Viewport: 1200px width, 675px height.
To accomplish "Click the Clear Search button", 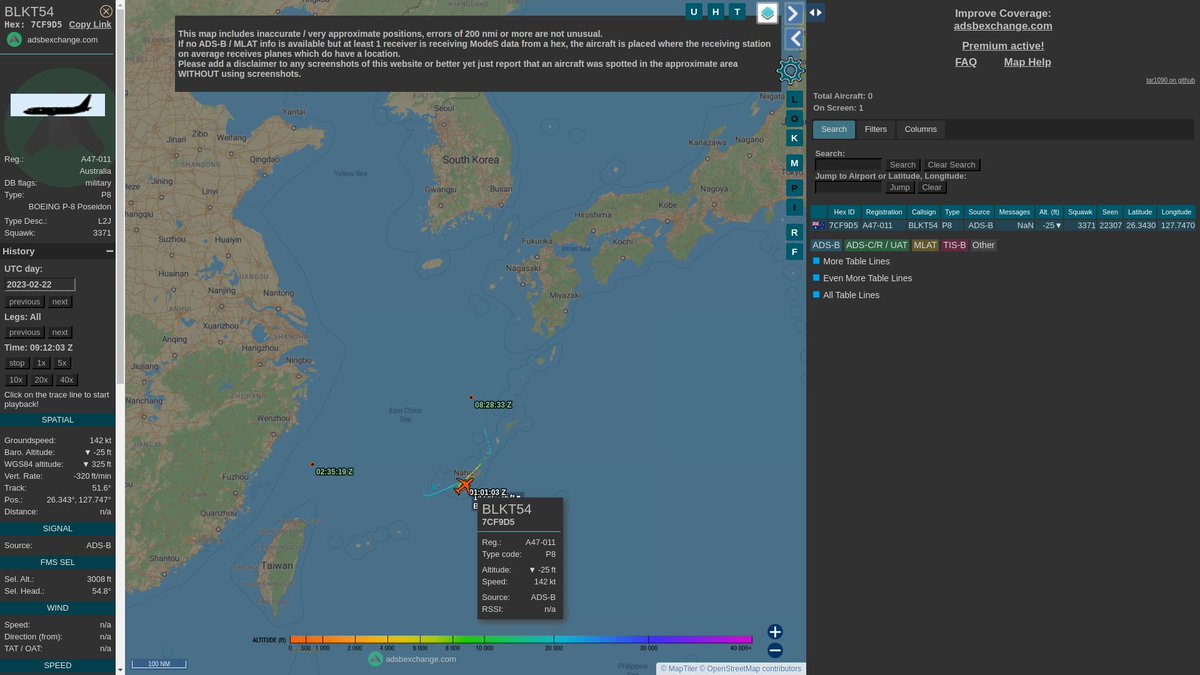I will pos(951,165).
